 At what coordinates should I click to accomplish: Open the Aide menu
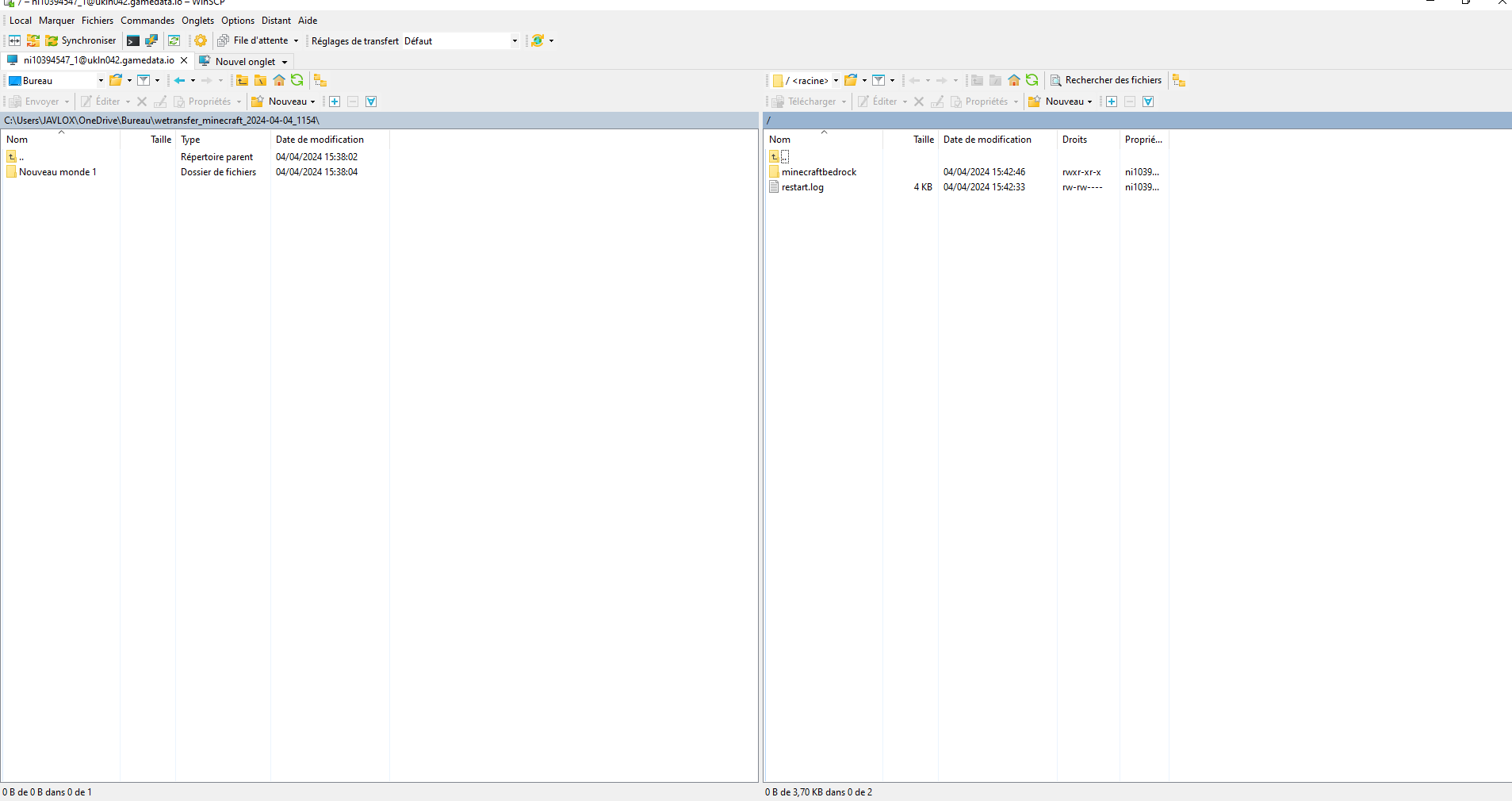pos(308,21)
